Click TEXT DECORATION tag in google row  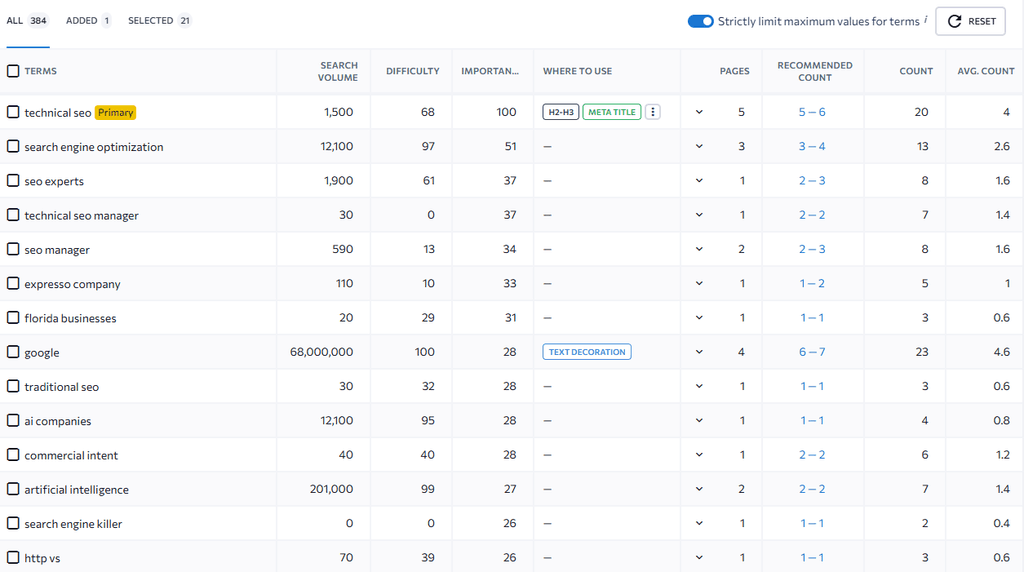587,352
